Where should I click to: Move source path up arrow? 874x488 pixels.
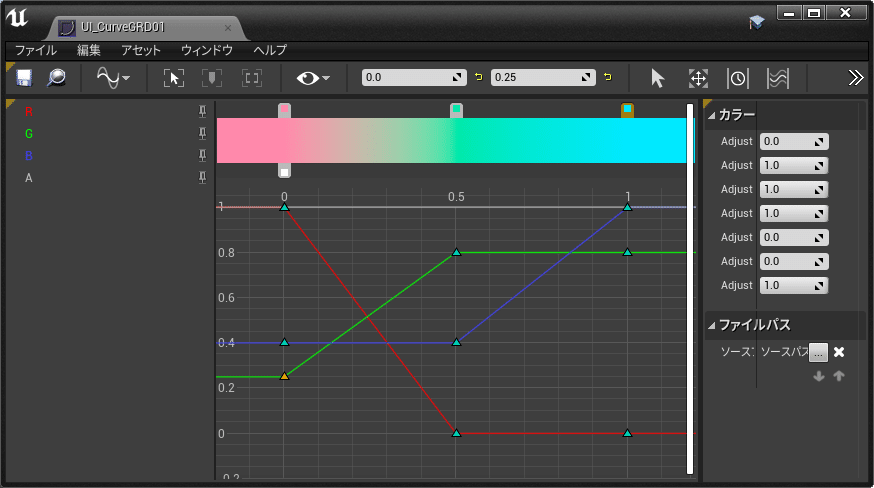(x=839, y=376)
